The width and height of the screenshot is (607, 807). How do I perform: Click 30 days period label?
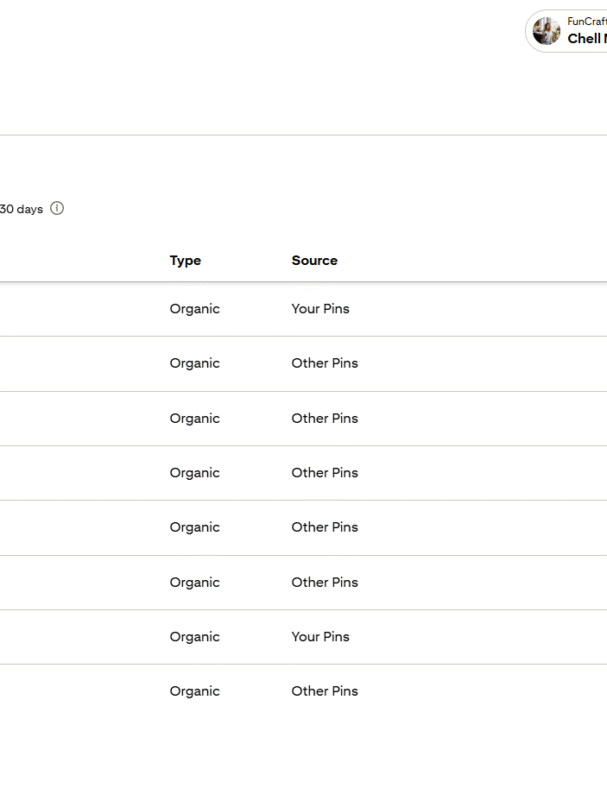click(21, 209)
